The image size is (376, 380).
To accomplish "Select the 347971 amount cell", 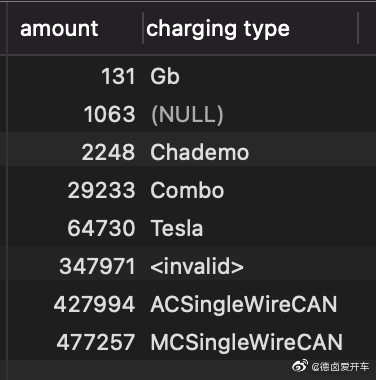I will [97, 267].
